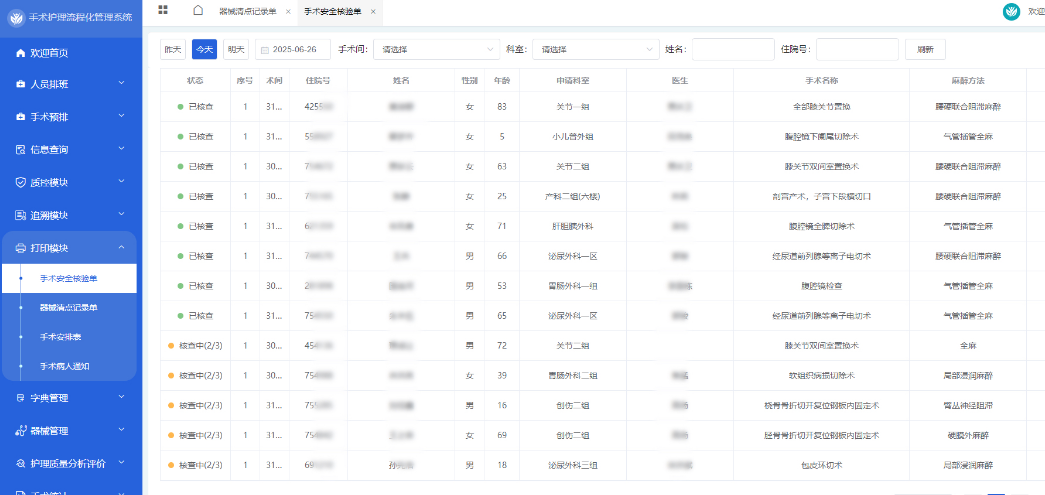Expand the 器械管理 sidebar menu arrow
1045x495 pixels.
coord(121,430)
